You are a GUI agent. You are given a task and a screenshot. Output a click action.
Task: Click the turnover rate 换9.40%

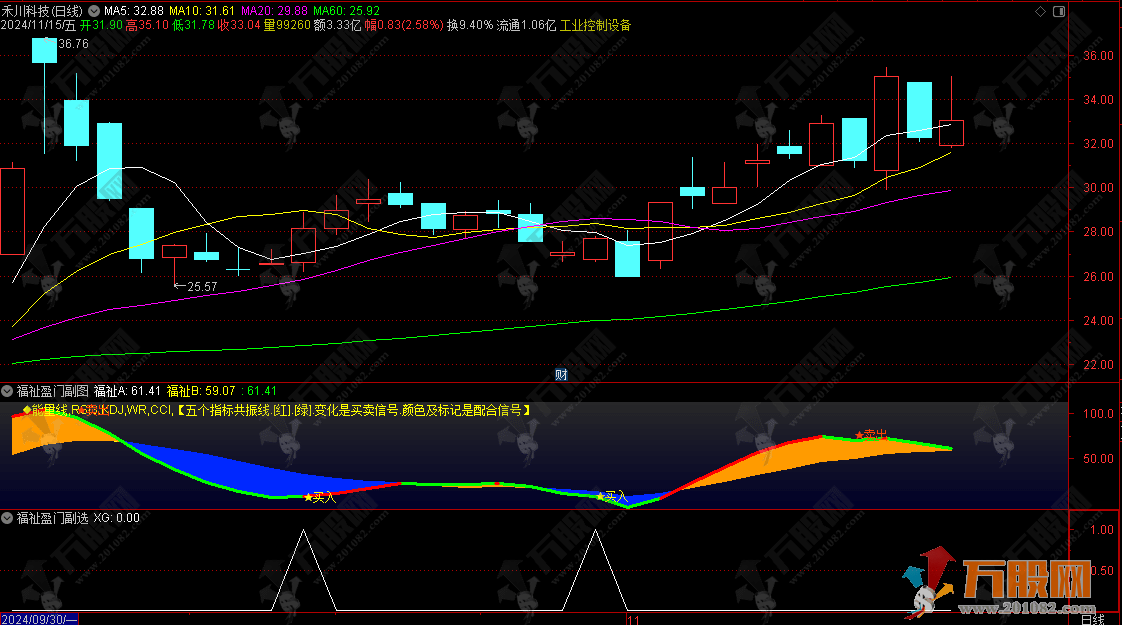(470, 25)
